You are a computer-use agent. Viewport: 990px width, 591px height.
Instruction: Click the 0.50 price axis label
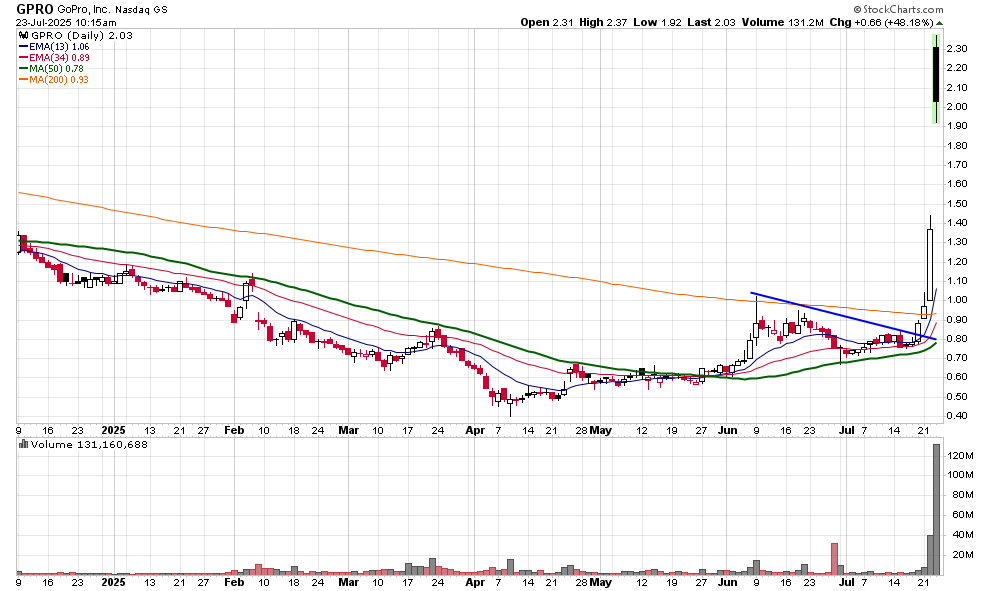tap(957, 397)
